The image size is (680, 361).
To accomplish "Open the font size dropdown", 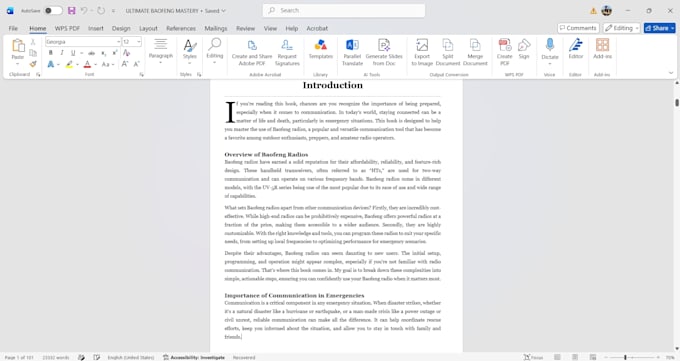I will pos(139,42).
